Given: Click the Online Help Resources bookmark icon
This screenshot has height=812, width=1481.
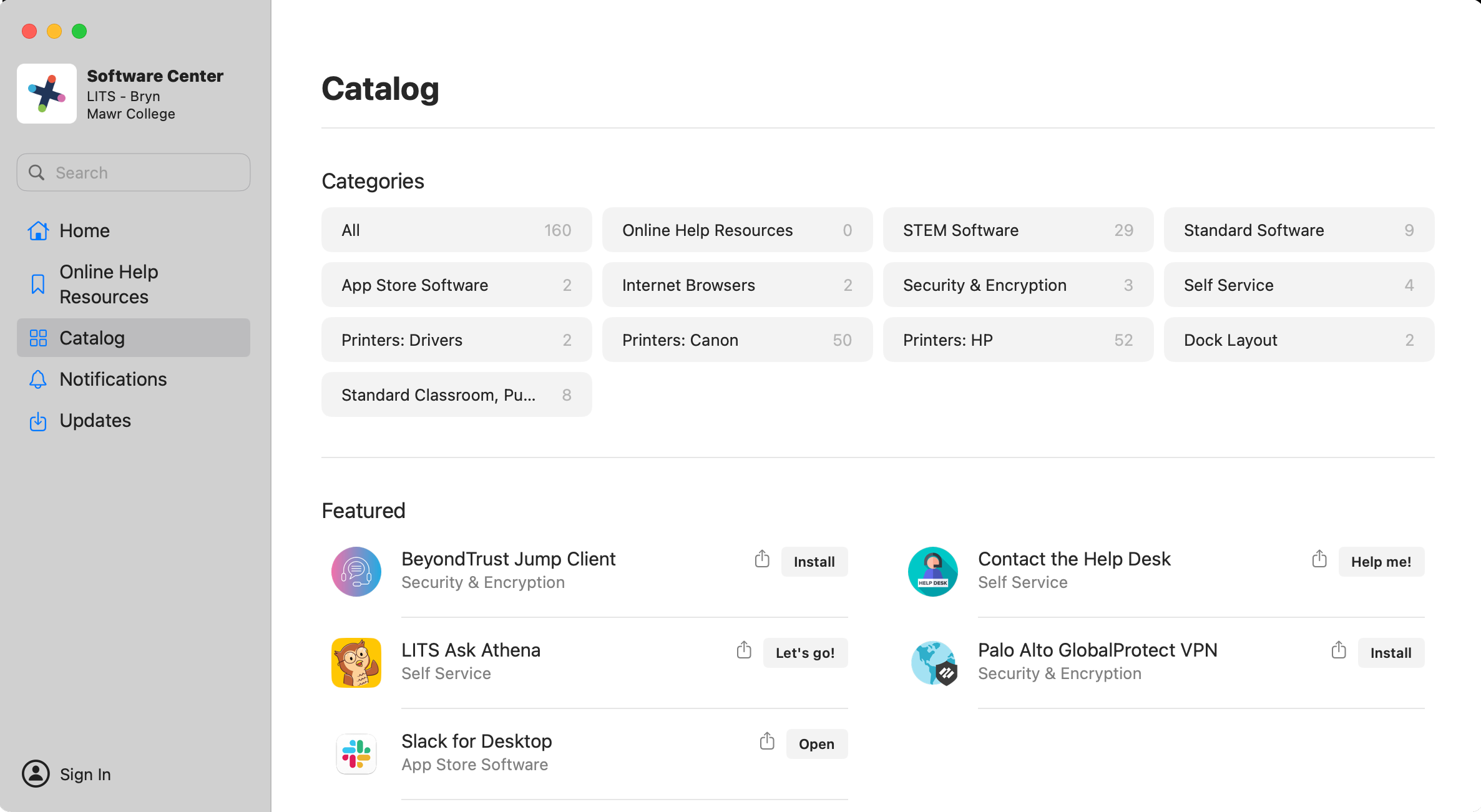Looking at the screenshot, I should 38,283.
